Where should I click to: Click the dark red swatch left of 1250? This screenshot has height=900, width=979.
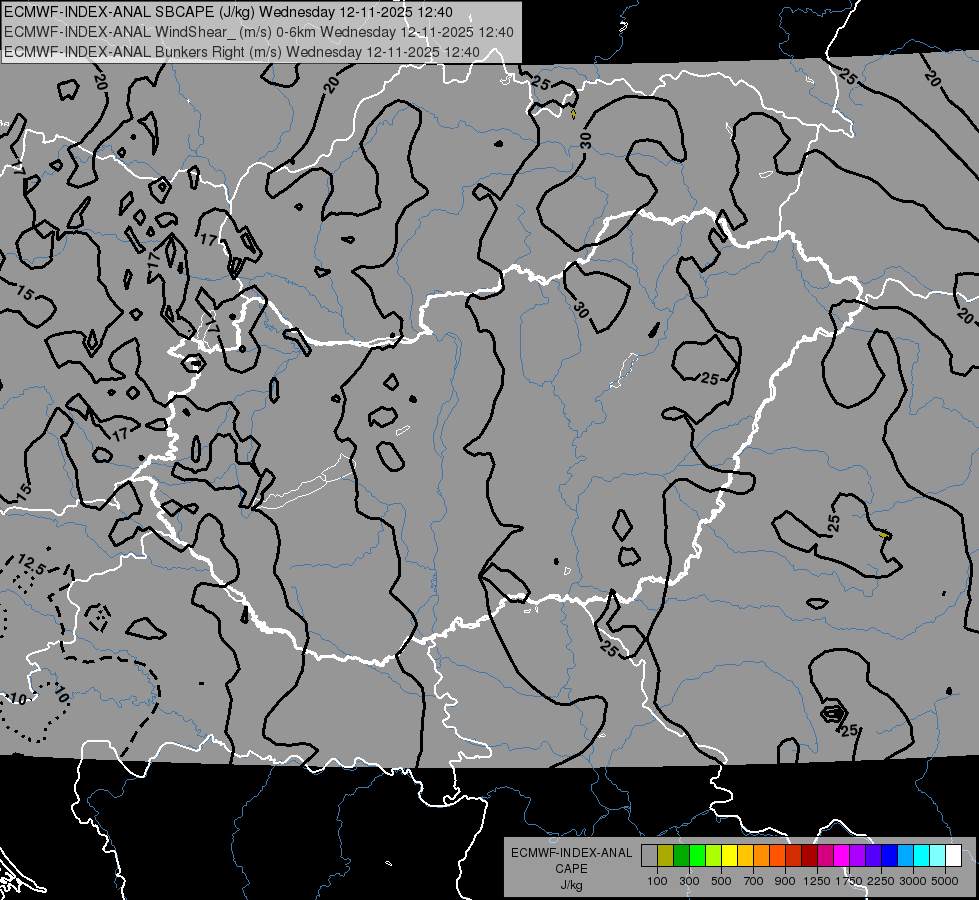pos(809,856)
